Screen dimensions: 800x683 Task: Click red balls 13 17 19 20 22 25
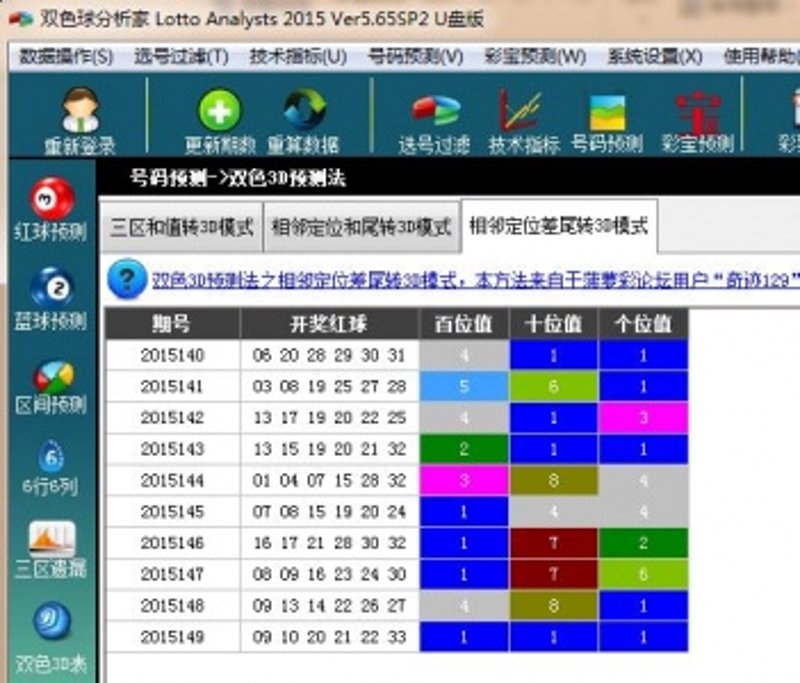[329, 418]
